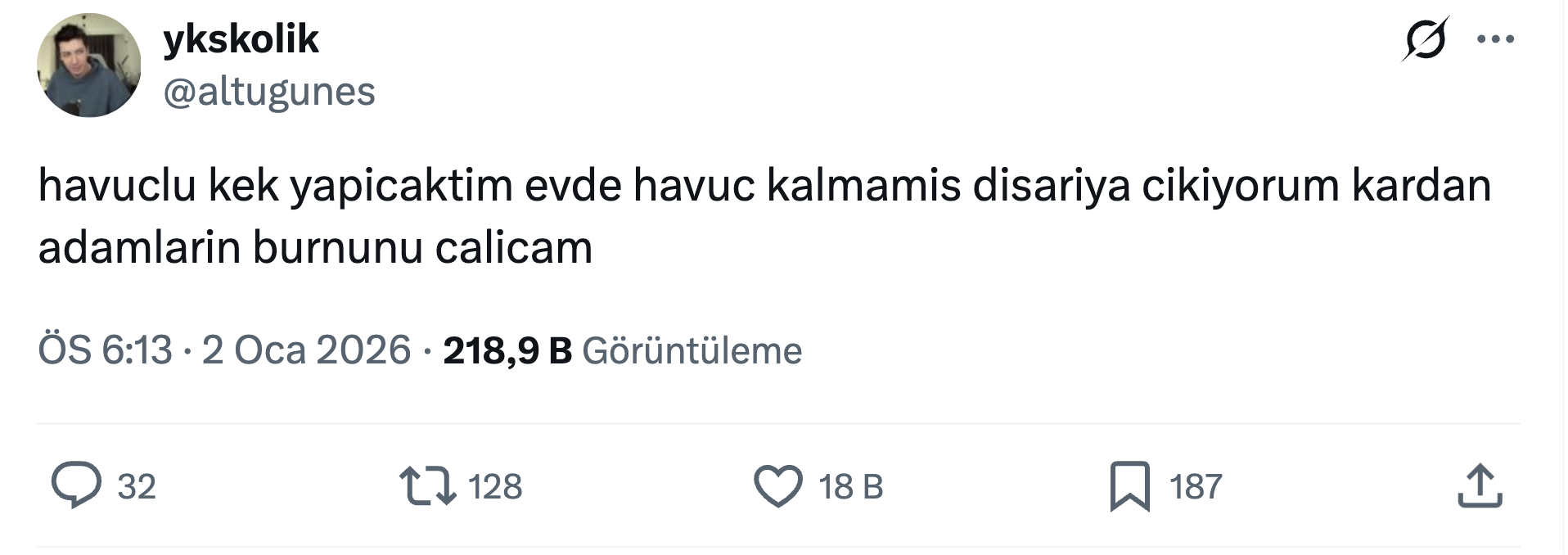Open the @altugunes handle link
The height and width of the screenshot is (555, 1568).
click(269, 91)
